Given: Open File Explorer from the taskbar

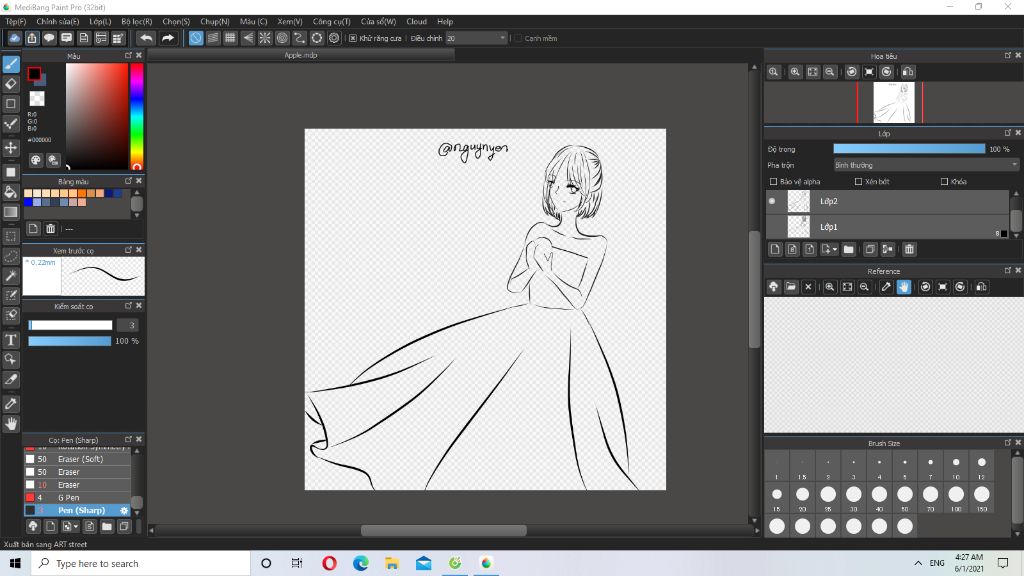Looking at the screenshot, I should point(392,563).
